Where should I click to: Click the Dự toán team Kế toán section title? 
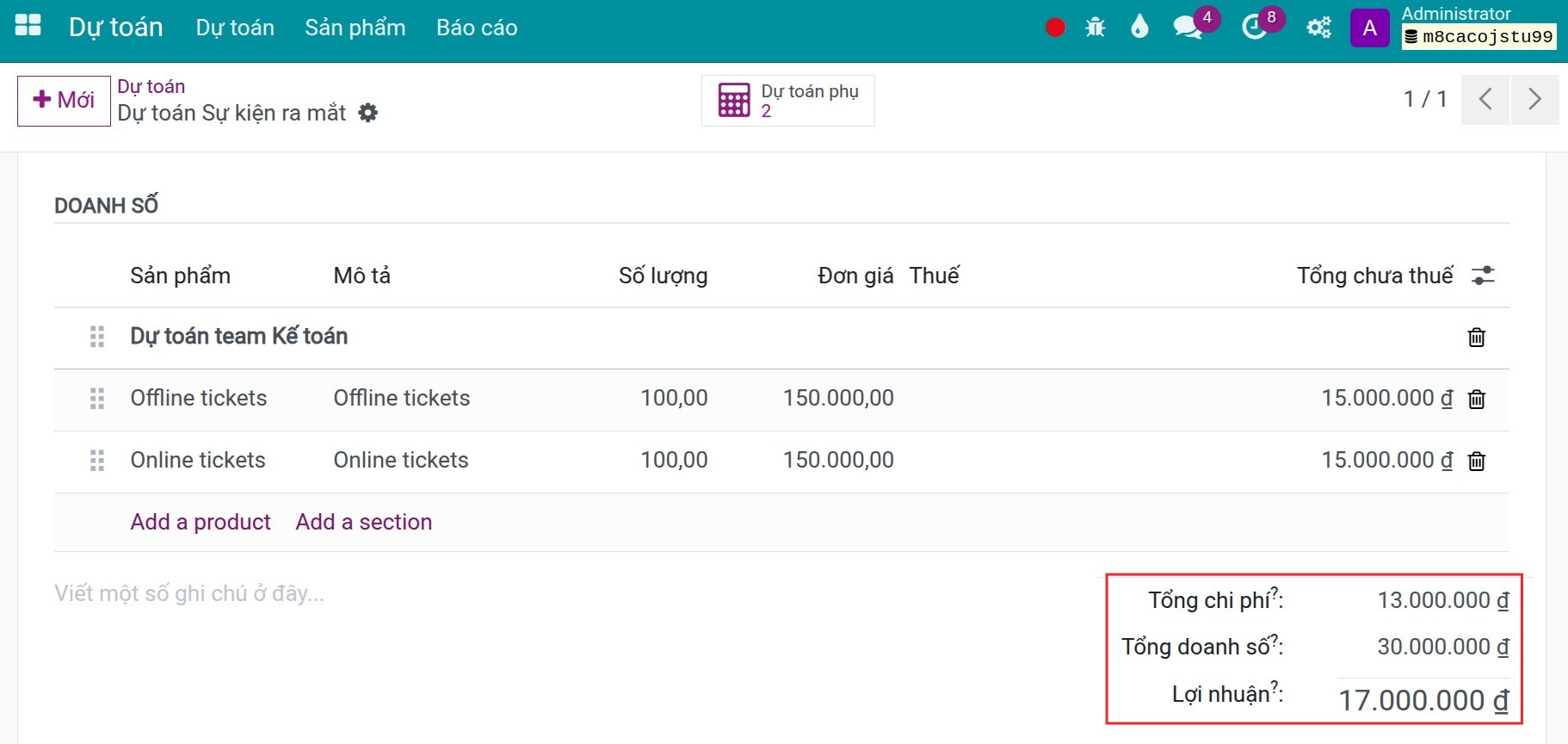(x=239, y=336)
